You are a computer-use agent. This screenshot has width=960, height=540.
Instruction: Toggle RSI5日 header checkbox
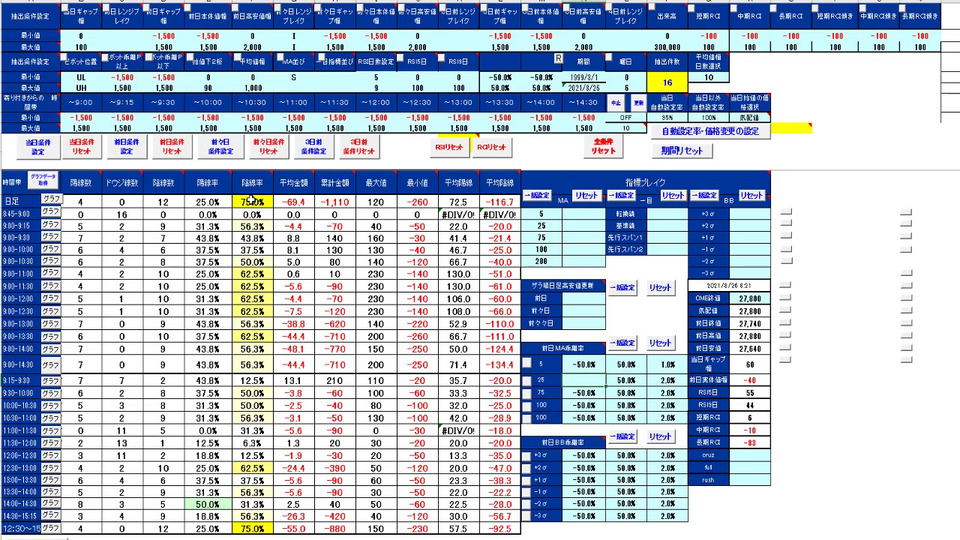click(400, 58)
